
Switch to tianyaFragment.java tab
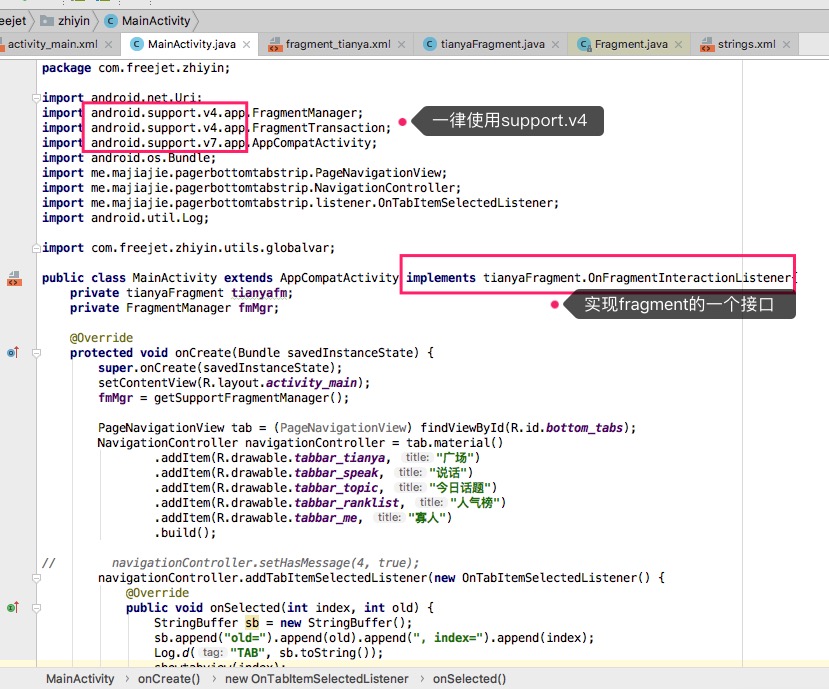click(492, 44)
